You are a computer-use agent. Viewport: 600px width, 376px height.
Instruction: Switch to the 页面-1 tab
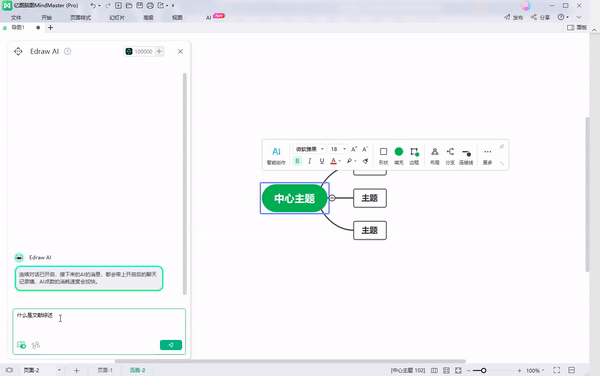coord(105,370)
